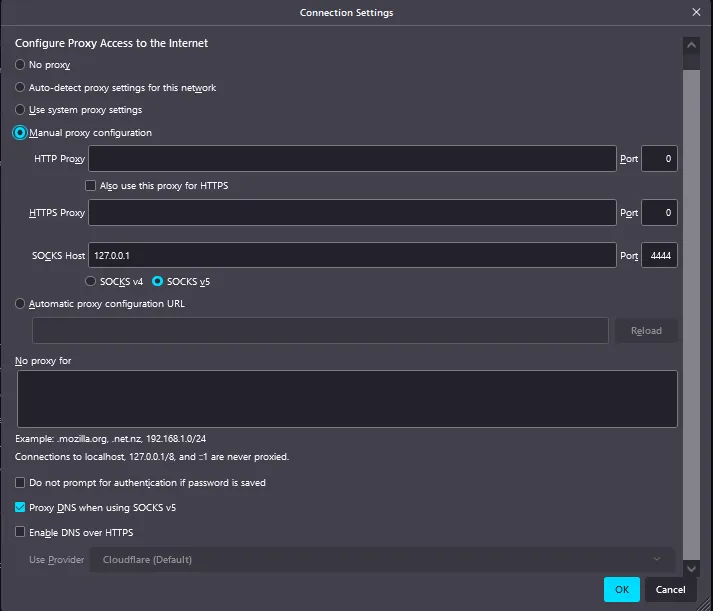Click the HTTP Proxy text field

[352, 159]
